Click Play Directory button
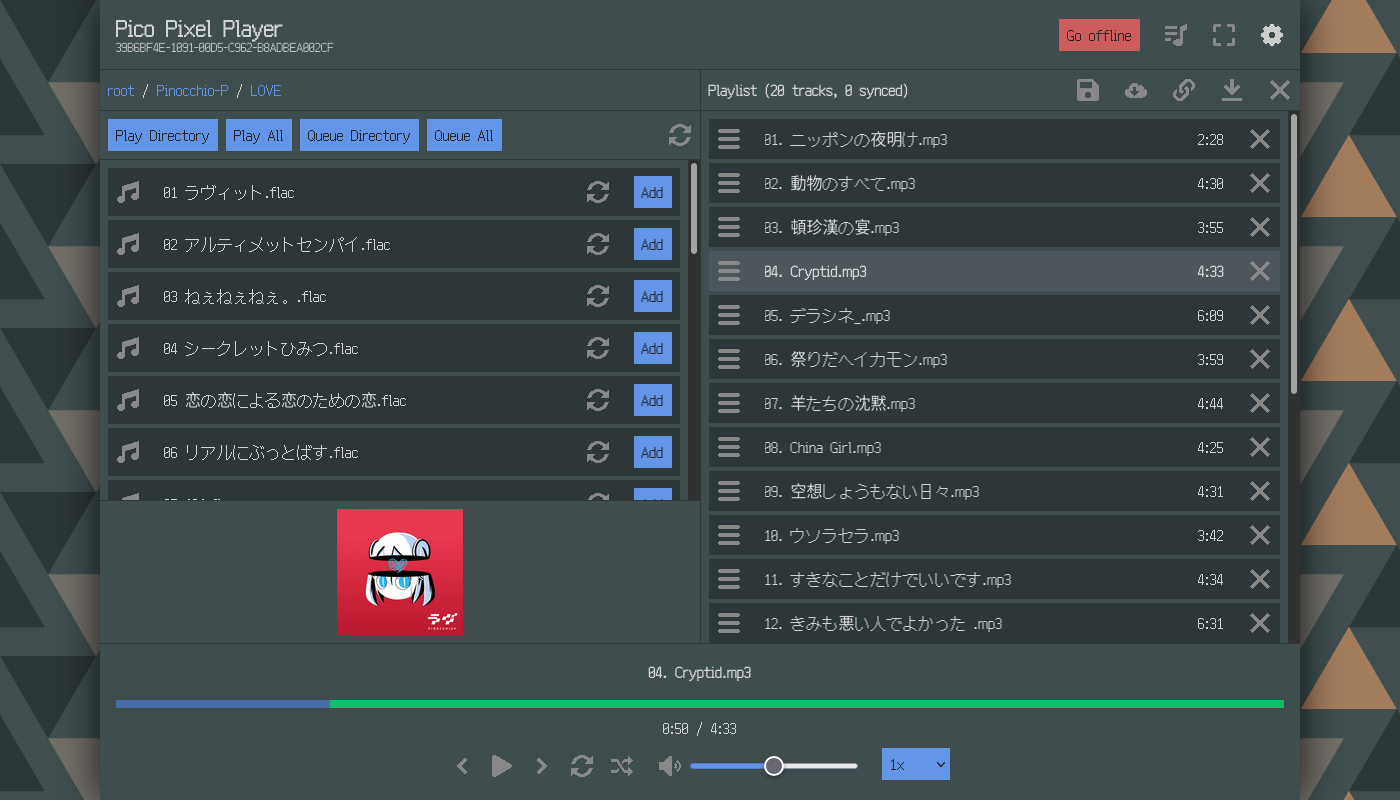The image size is (1400, 800). (x=162, y=136)
